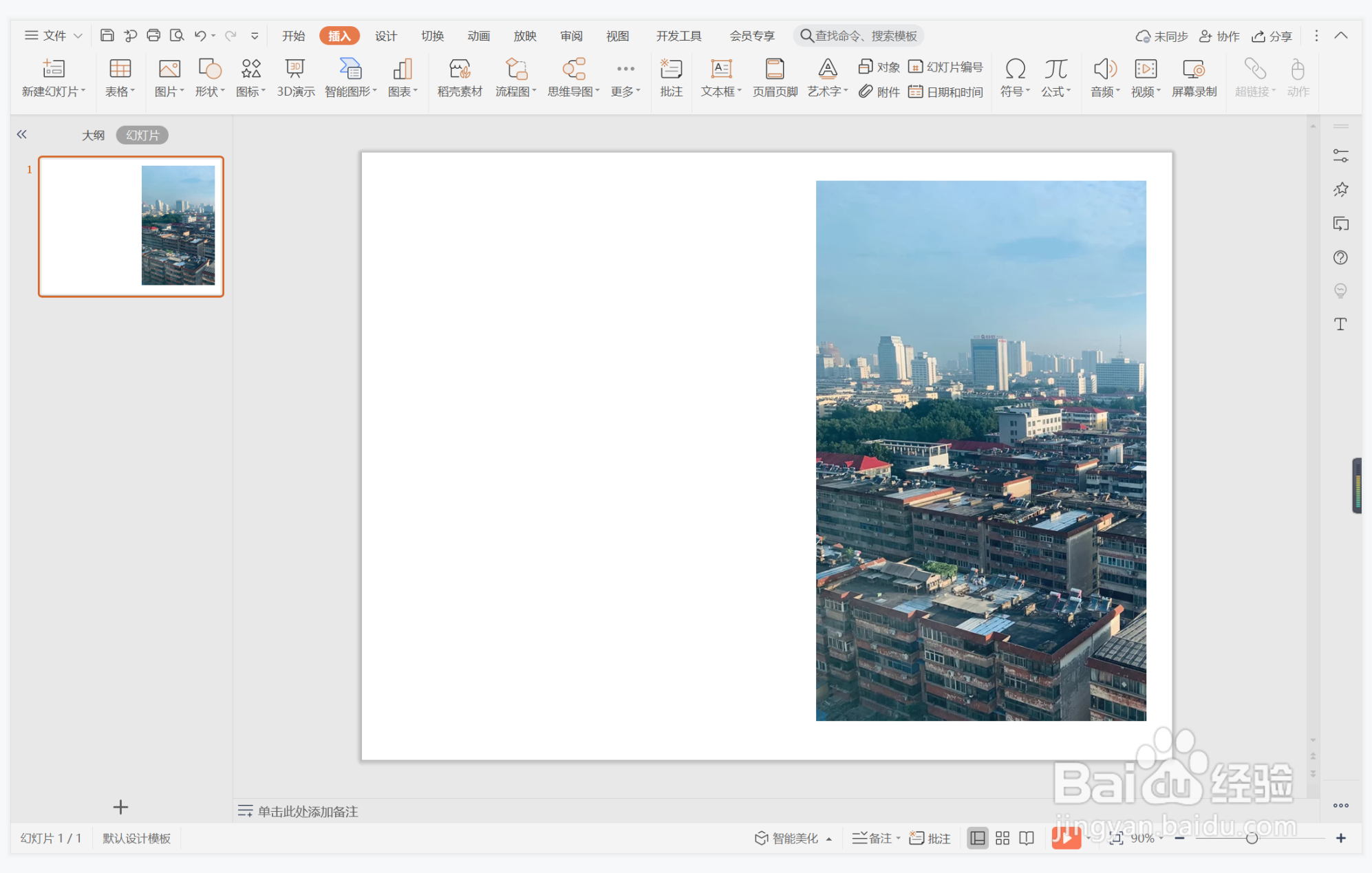The width and height of the screenshot is (1372, 873).
Task: Insert 日期和时间 date and time
Action: 946,91
